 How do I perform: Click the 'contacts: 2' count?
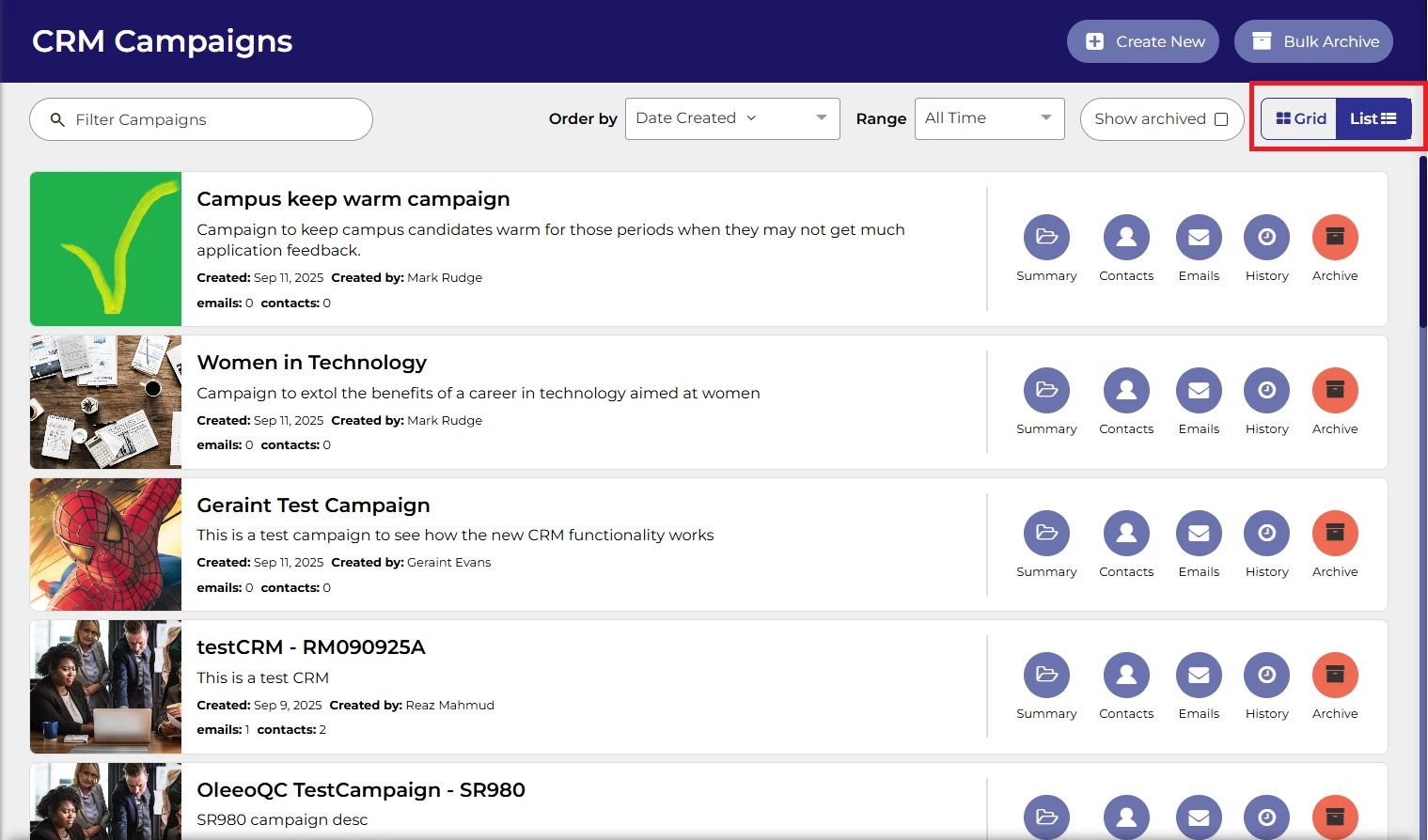291,730
